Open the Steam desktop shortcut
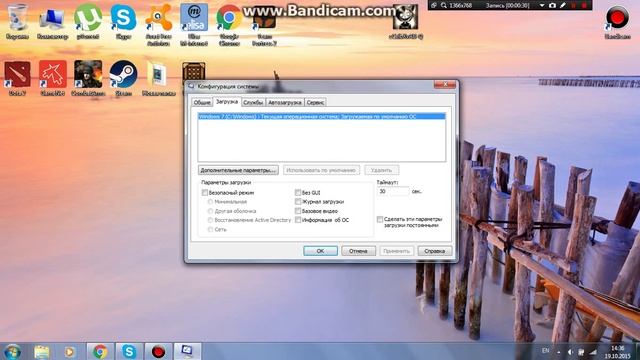The height and width of the screenshot is (360, 640). click(x=123, y=78)
